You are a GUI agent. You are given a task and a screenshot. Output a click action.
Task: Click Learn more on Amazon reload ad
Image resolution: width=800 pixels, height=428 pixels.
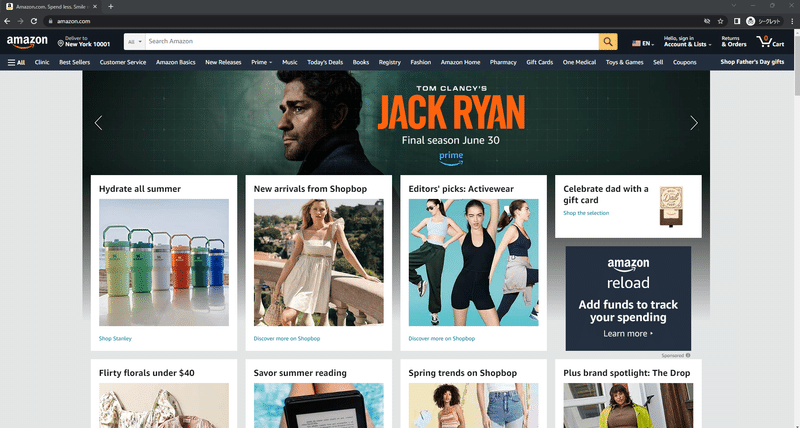(x=628, y=334)
